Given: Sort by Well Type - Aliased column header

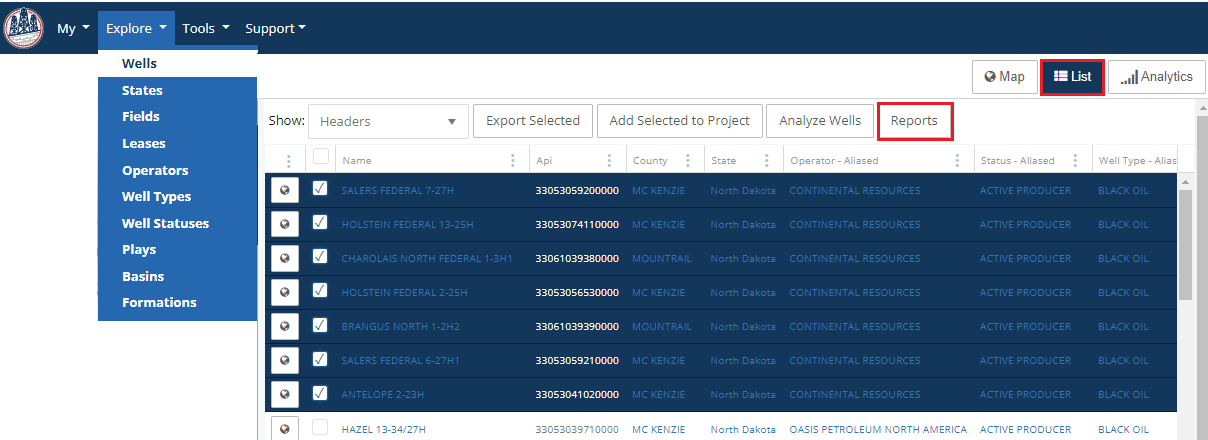Looking at the screenshot, I should [x=1136, y=160].
